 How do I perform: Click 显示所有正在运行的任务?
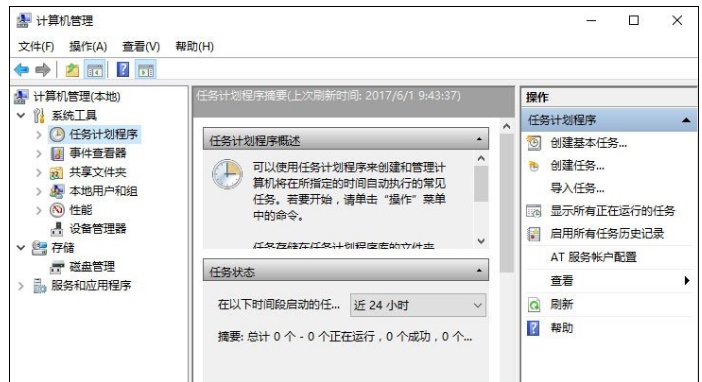click(612, 210)
